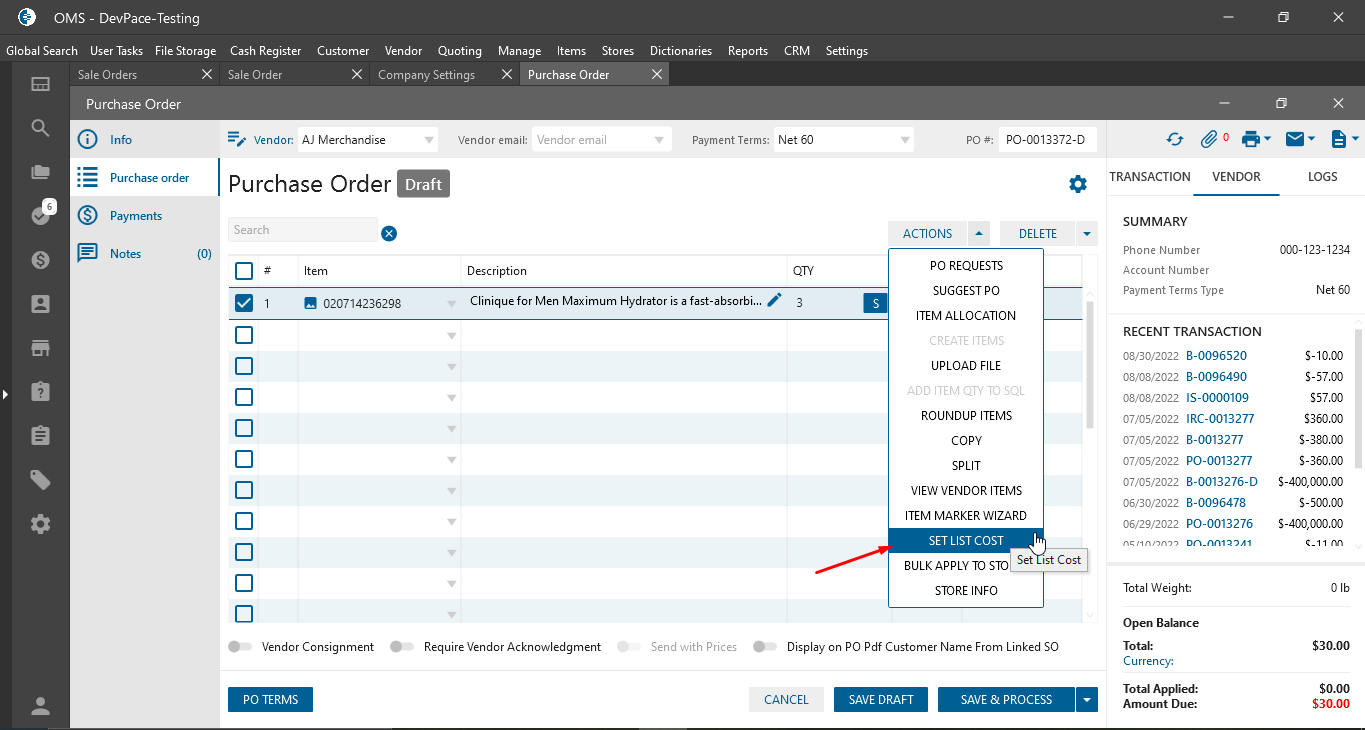Expand the Save & Process arrow menu

[x=1087, y=700]
